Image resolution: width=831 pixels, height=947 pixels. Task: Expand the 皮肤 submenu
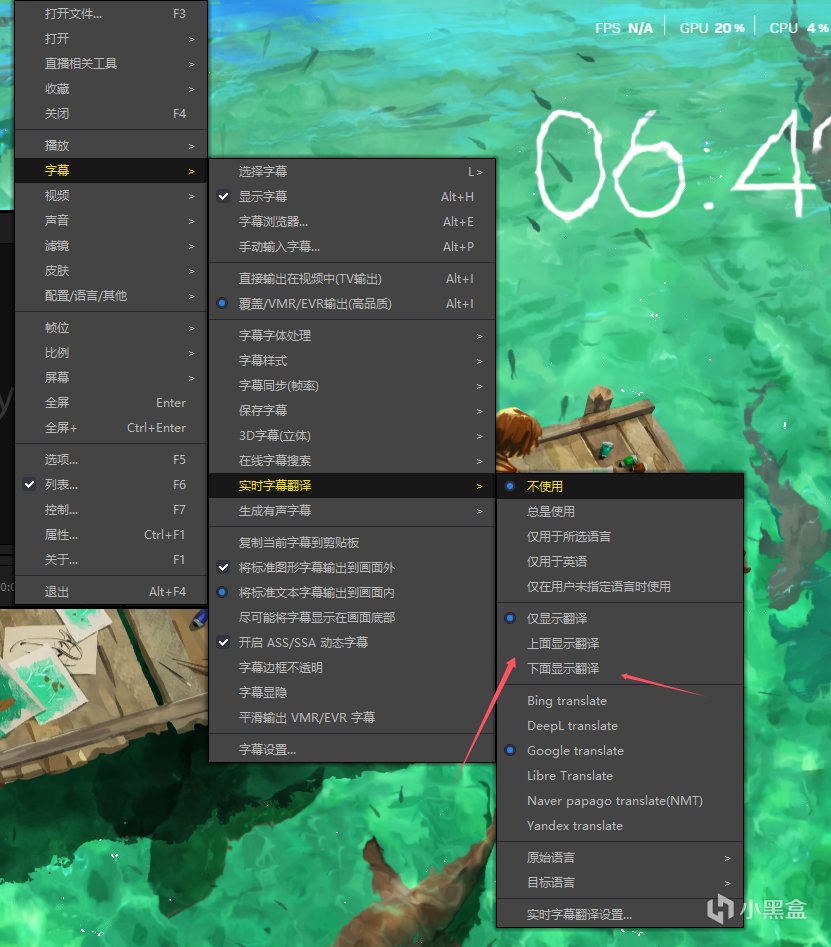[x=111, y=271]
